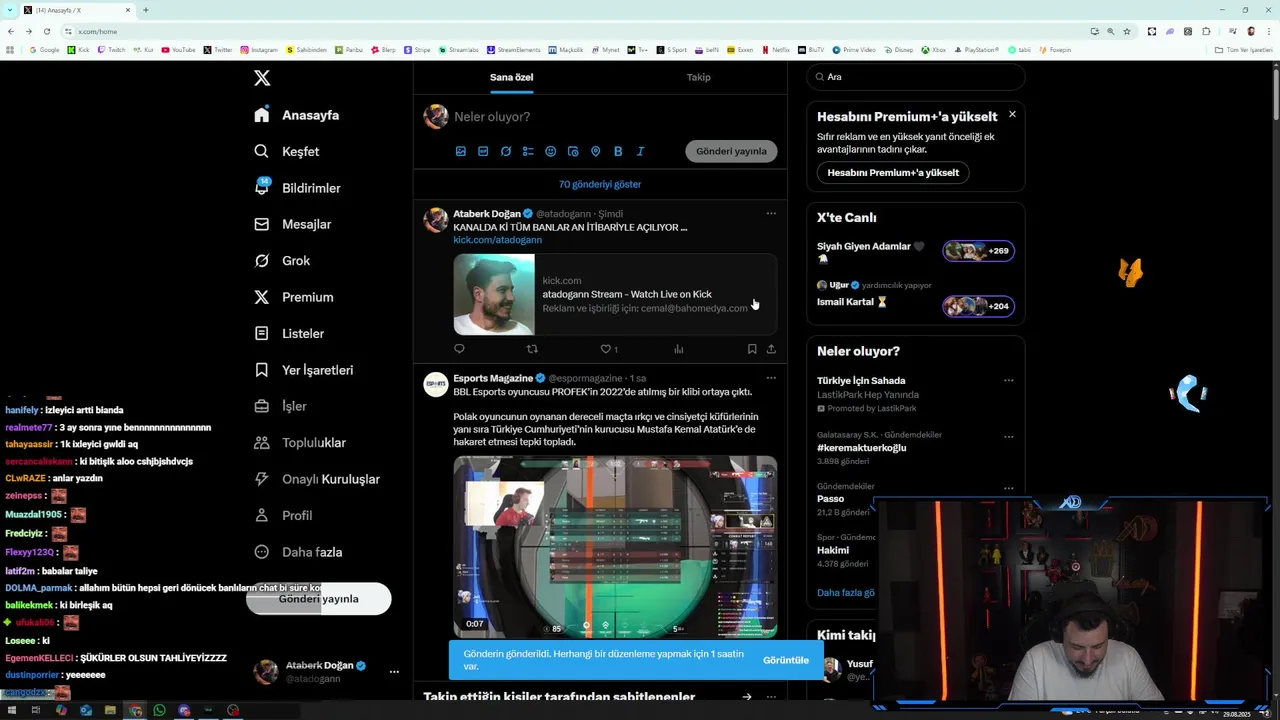Play the Esports Magazine video
The image size is (1280, 720).
click(615, 547)
